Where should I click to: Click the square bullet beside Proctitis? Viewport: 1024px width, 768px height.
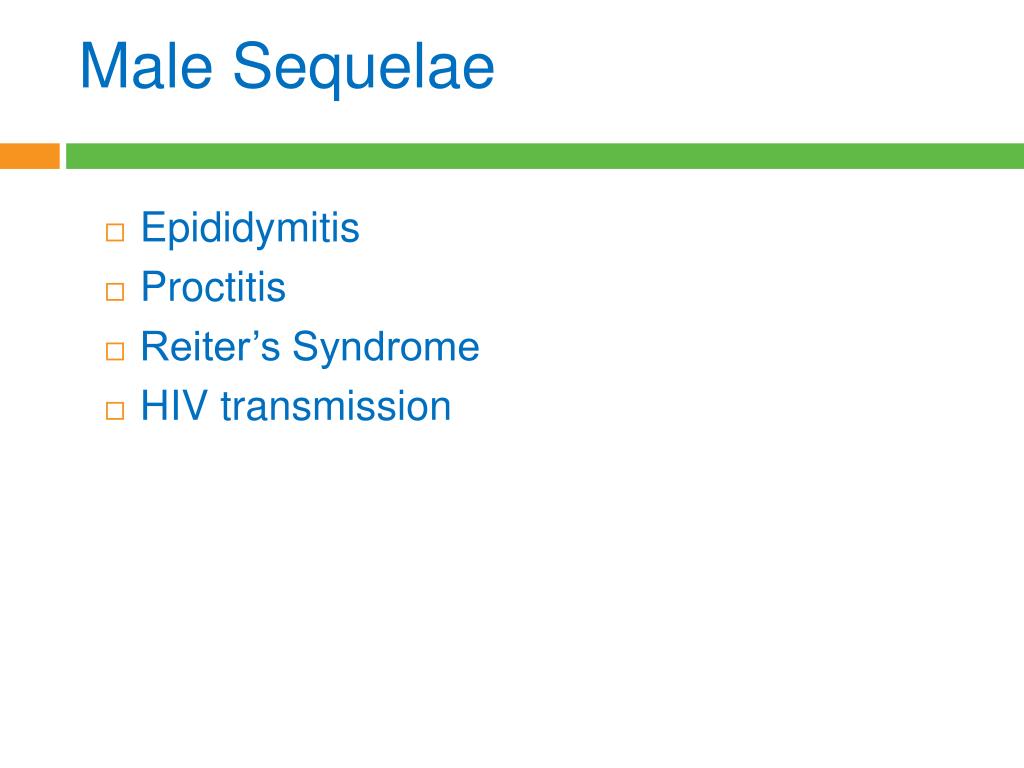(115, 292)
